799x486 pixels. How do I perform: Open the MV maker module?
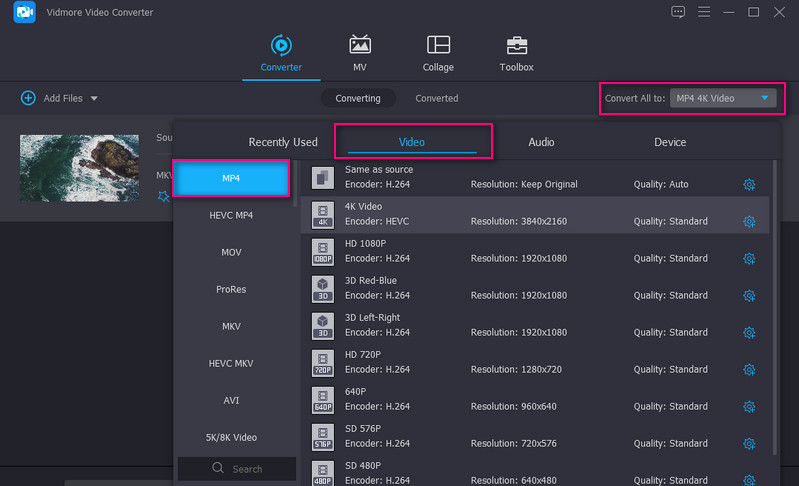click(360, 46)
